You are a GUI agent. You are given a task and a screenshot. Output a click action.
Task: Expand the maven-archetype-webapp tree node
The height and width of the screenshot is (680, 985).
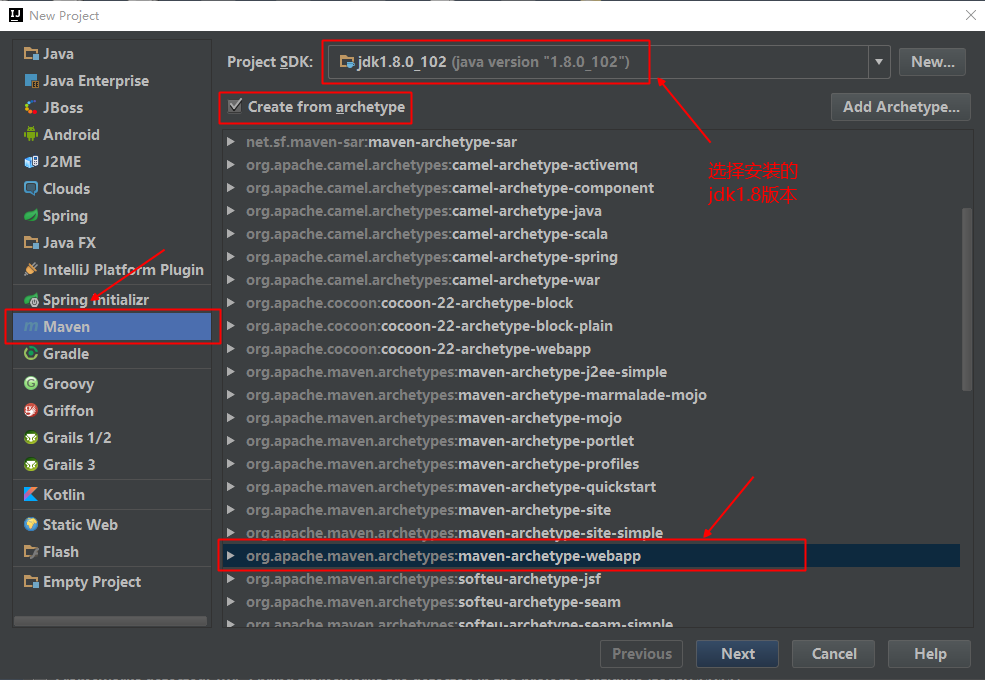232,556
